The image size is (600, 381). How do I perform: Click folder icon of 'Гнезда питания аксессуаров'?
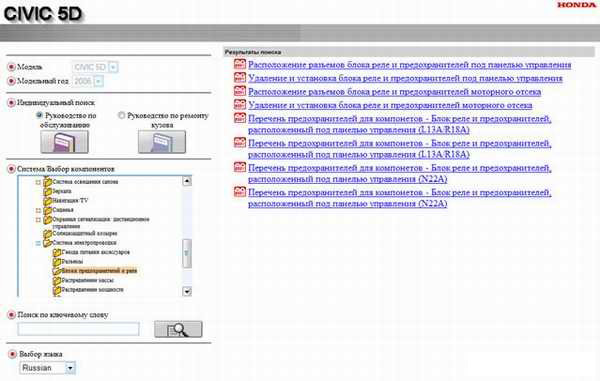click(57, 252)
